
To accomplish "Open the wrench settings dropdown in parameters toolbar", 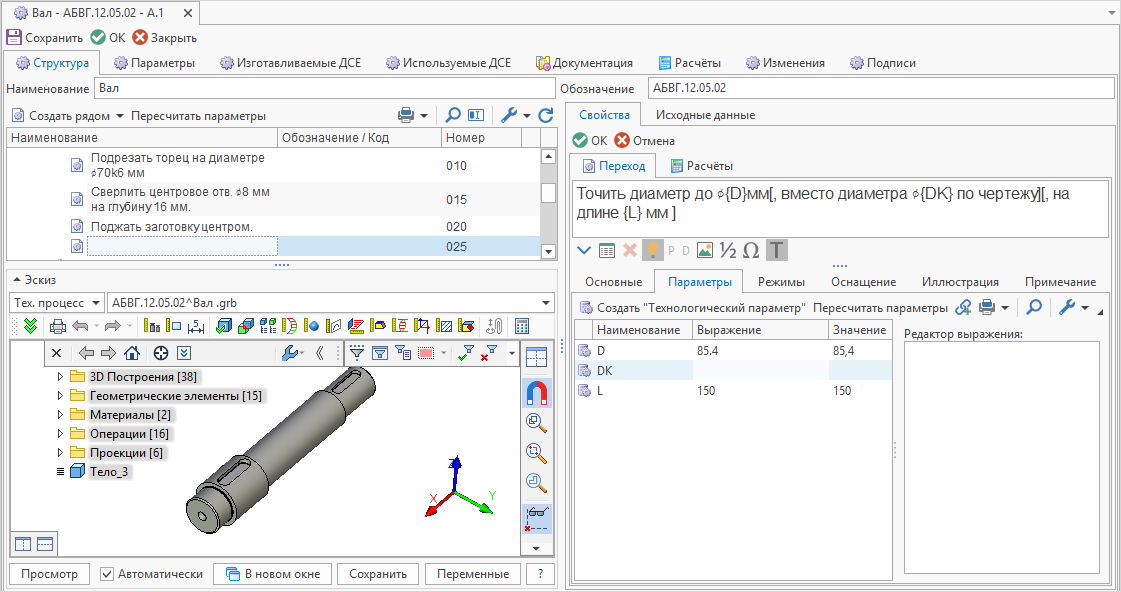I will [1085, 307].
